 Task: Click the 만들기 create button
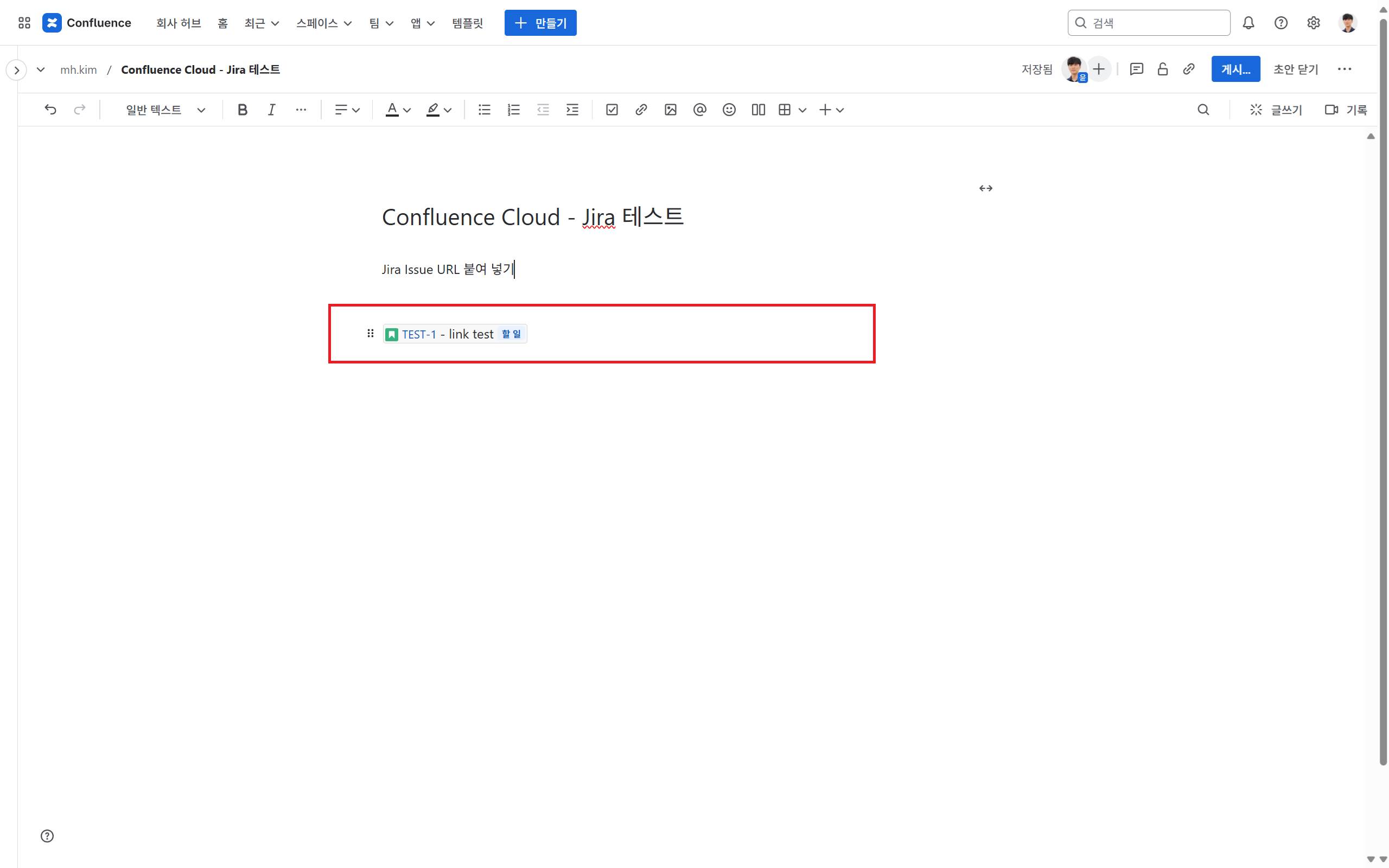click(x=540, y=23)
